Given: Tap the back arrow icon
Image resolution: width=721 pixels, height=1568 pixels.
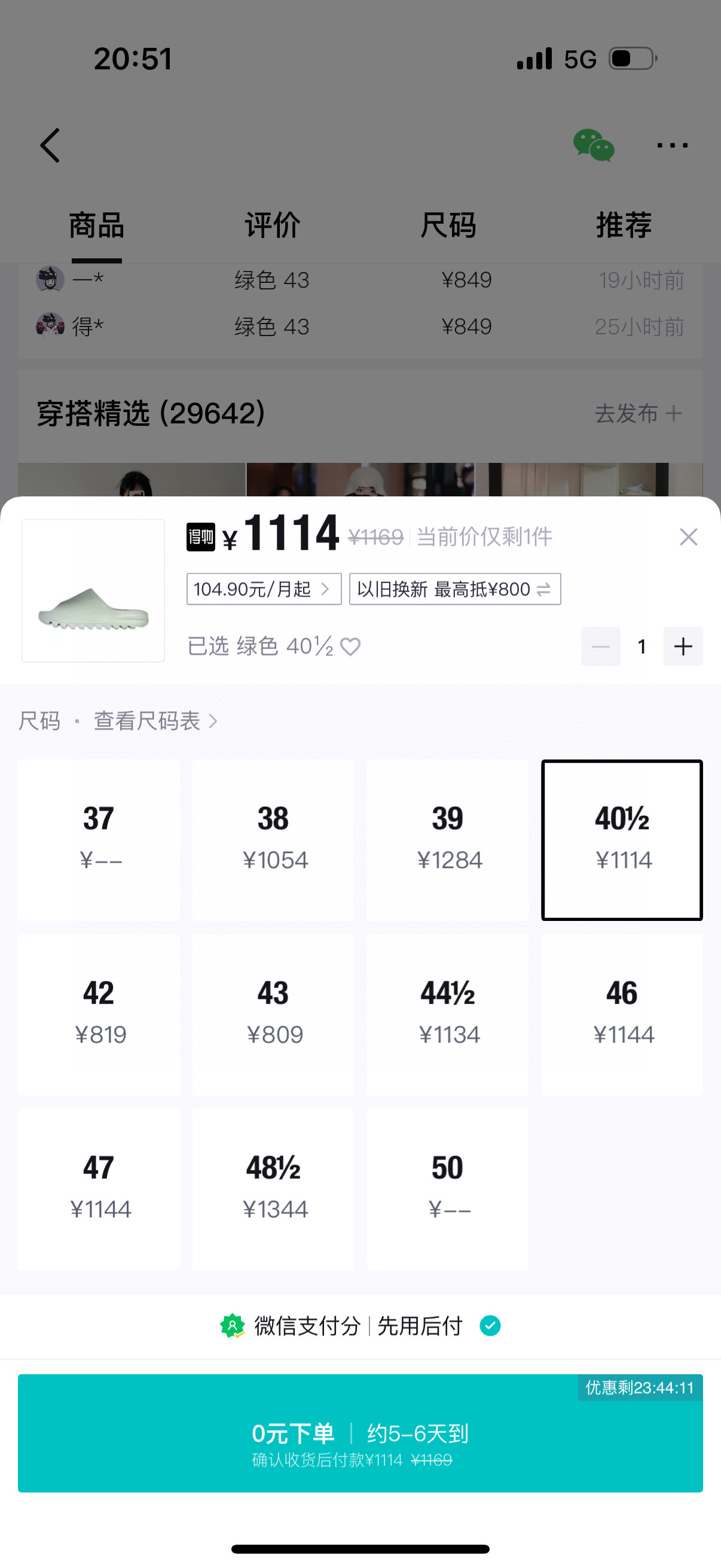Looking at the screenshot, I should point(50,145).
